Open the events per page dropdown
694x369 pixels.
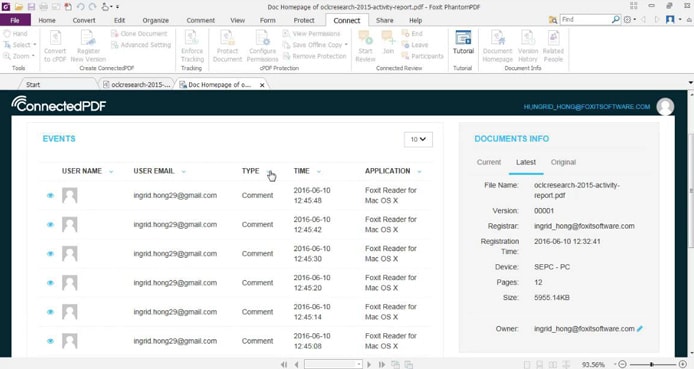(x=418, y=139)
